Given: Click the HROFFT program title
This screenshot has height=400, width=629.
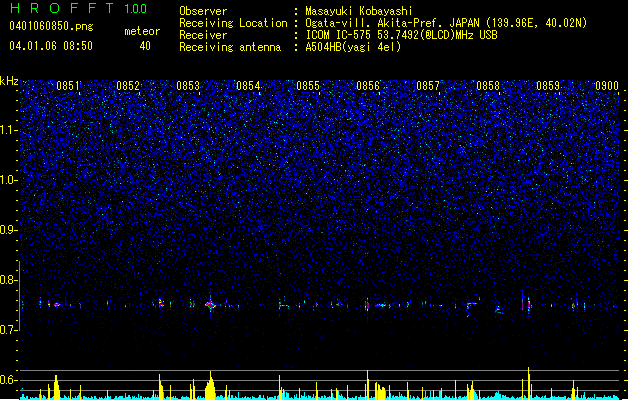Looking at the screenshot, I should 62,8.
